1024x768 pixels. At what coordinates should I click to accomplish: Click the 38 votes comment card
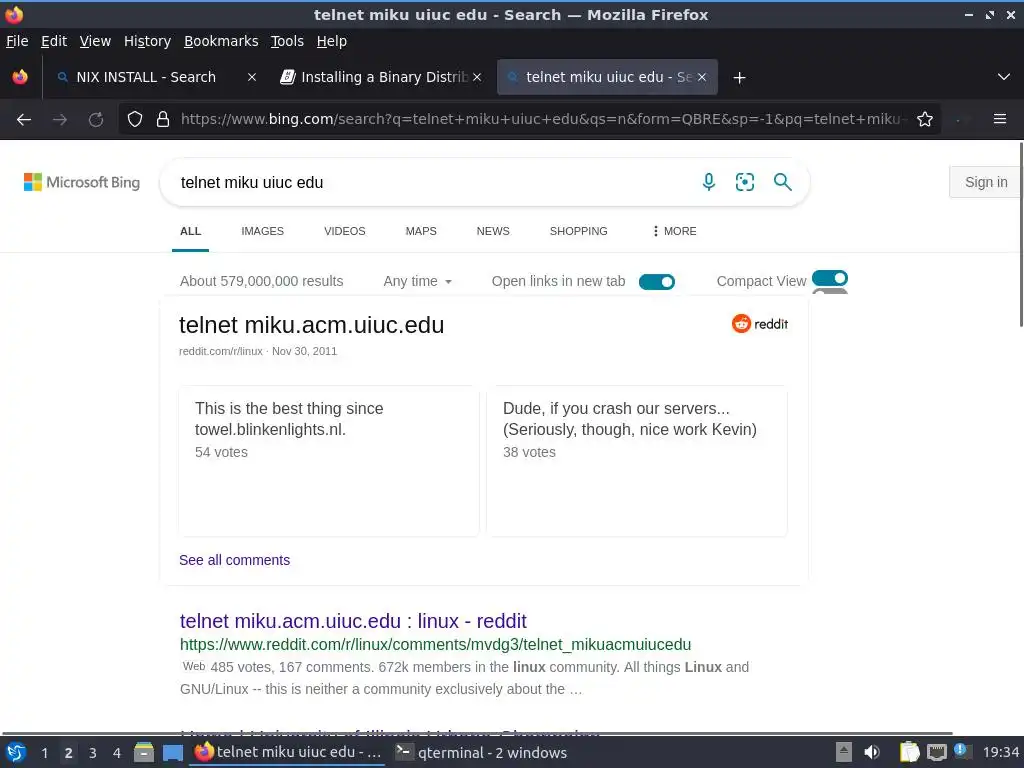click(x=637, y=461)
